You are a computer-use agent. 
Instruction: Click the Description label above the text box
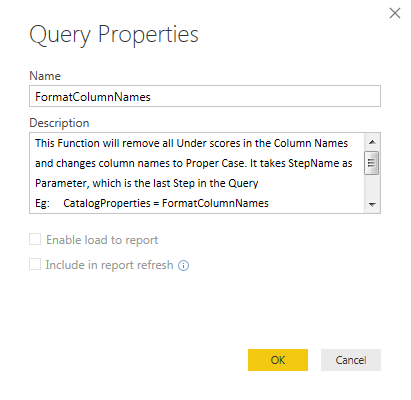click(x=59, y=123)
